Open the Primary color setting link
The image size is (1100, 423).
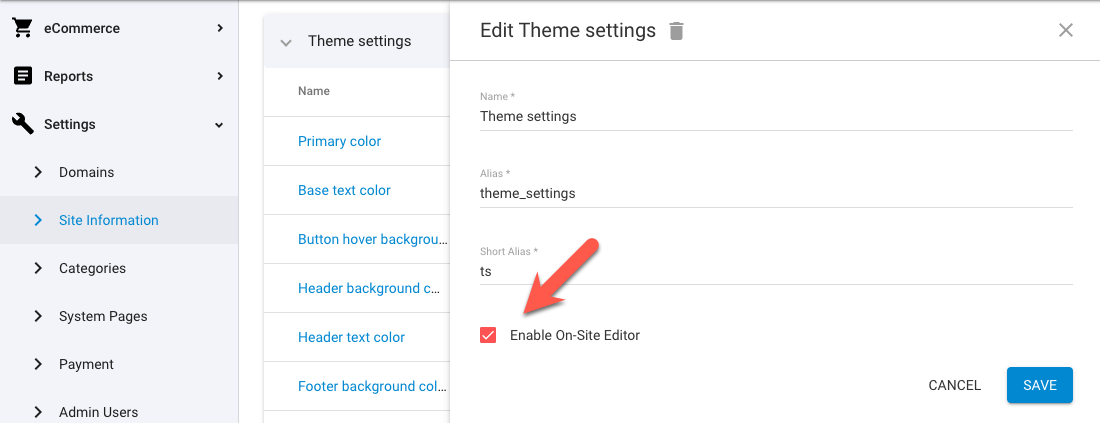click(340, 141)
